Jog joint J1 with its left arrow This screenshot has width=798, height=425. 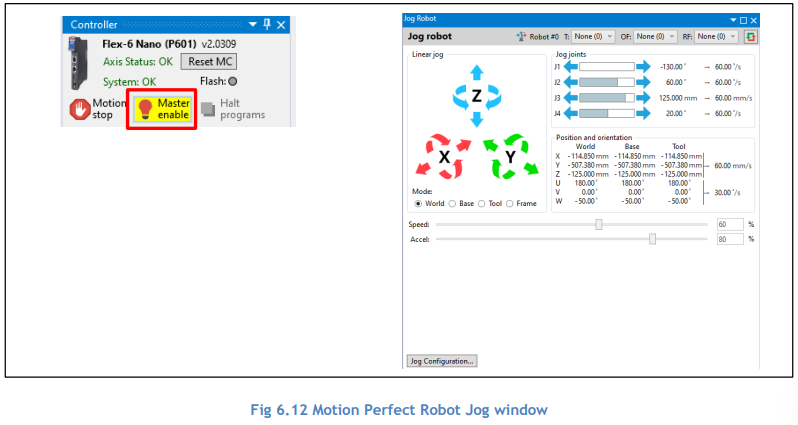coord(571,67)
